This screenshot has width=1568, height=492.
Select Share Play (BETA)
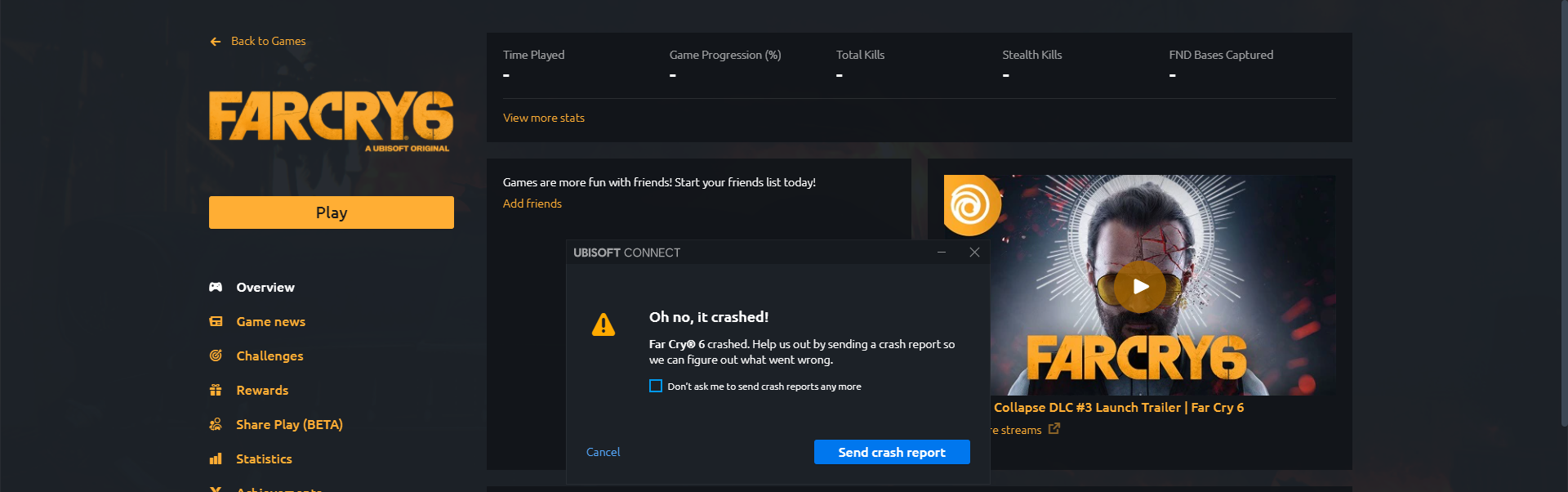point(289,424)
